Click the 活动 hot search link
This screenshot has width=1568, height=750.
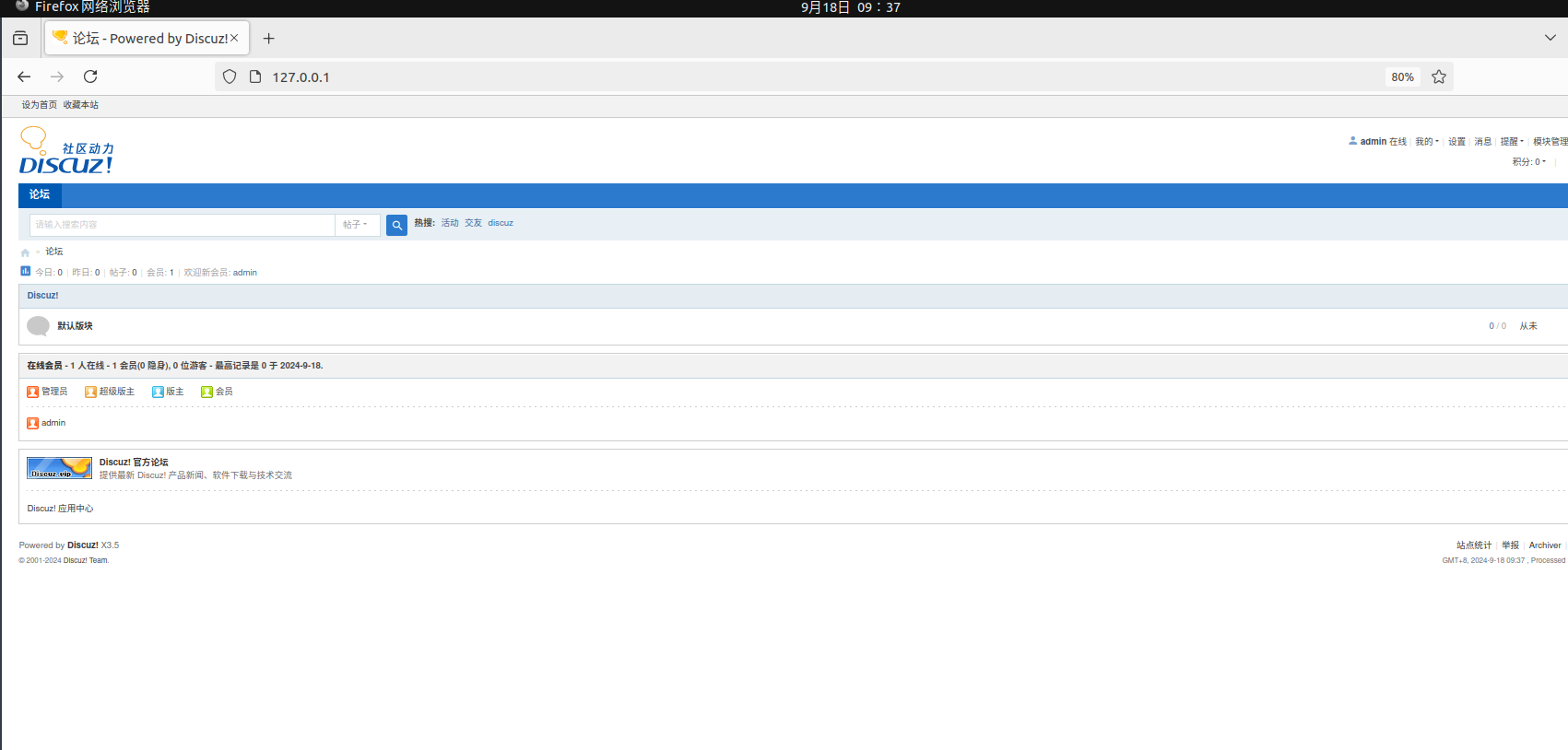[x=450, y=223]
